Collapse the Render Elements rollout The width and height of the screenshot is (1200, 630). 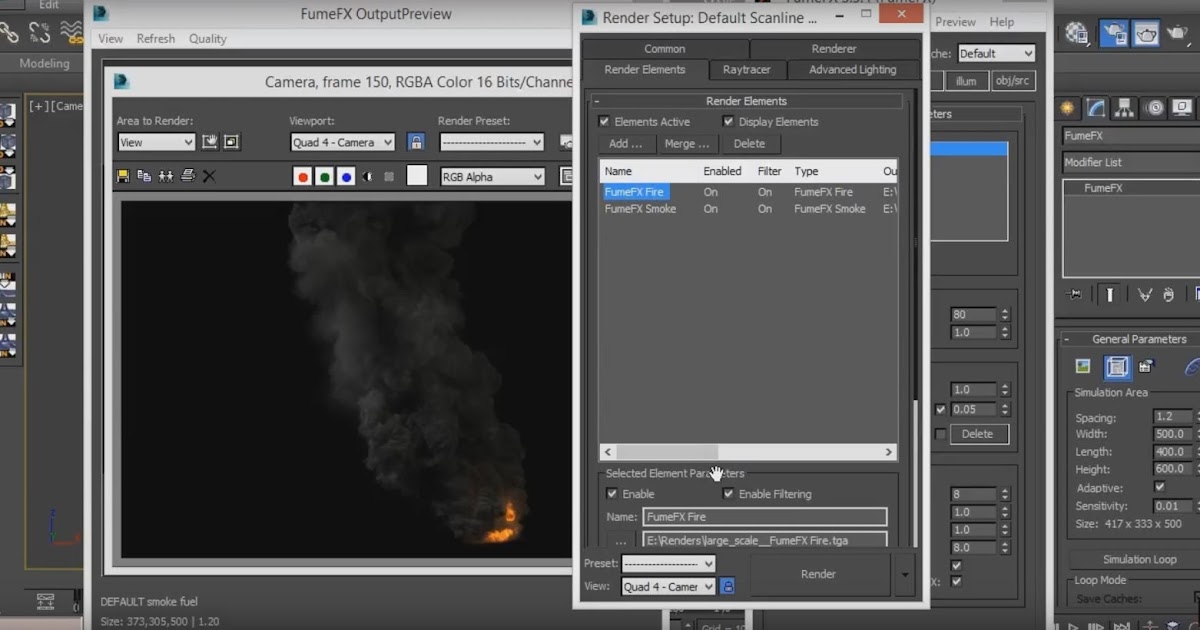[x=746, y=101]
